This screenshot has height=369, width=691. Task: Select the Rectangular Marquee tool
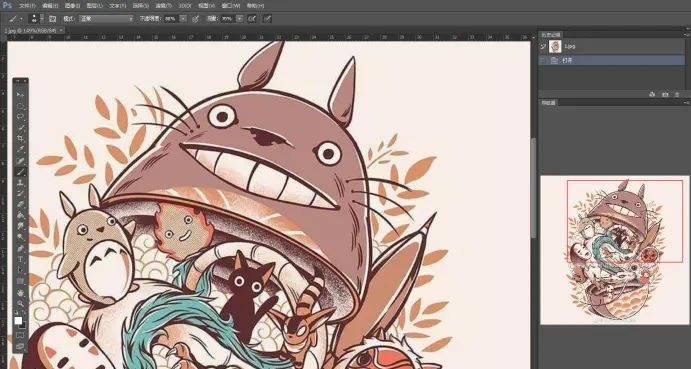[20, 106]
